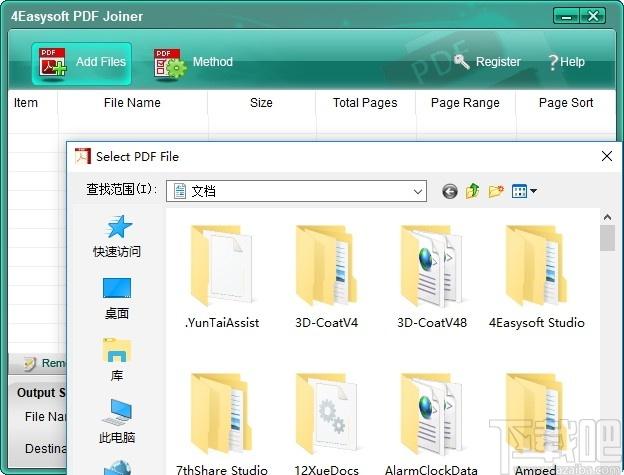The height and width of the screenshot is (475, 624).
Task: Select the 12XueDocs folder
Action: pyautogui.click(x=326, y=424)
